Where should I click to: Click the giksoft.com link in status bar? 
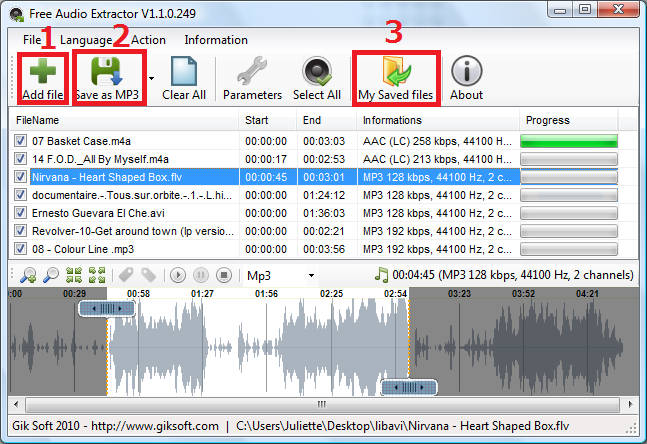(x=155, y=426)
